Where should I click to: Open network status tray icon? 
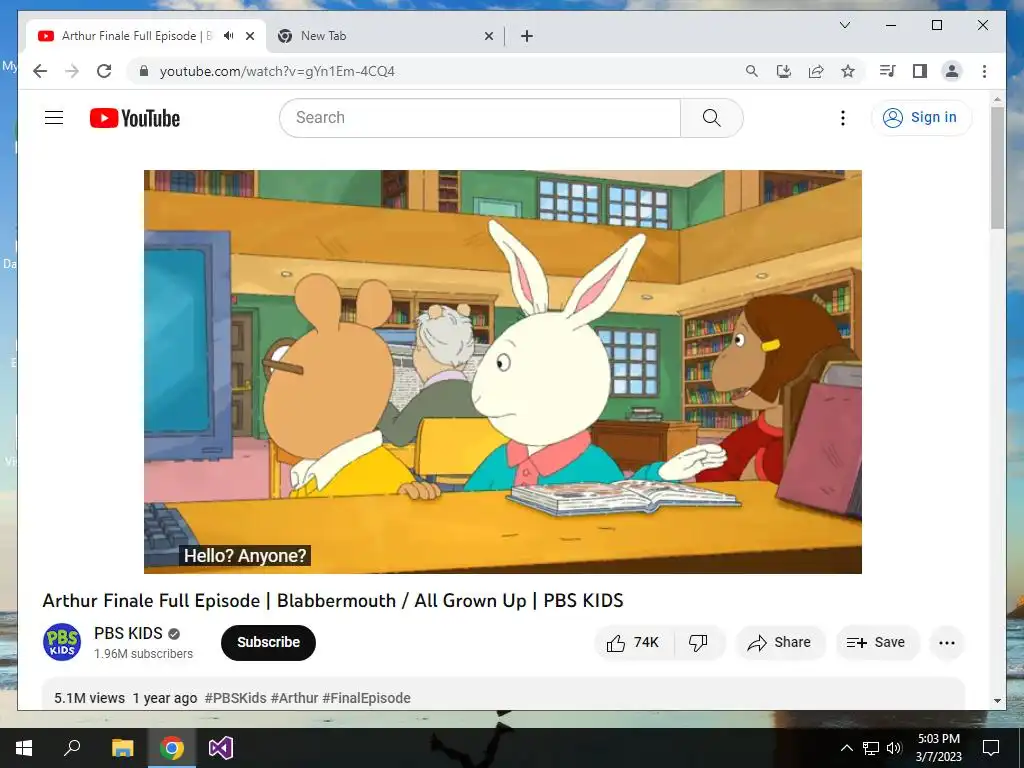[871, 748]
